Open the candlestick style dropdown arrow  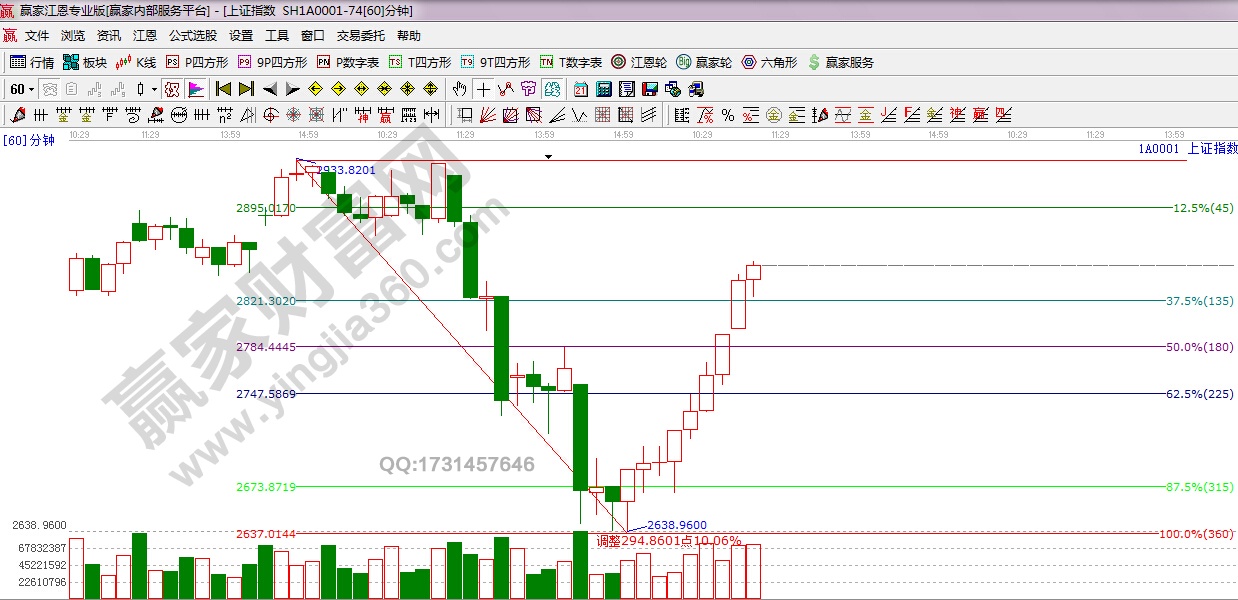(154, 89)
